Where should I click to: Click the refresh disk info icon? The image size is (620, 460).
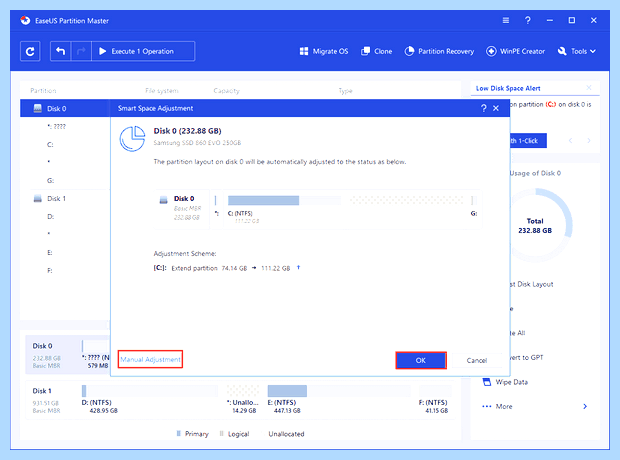pyautogui.click(x=30, y=51)
